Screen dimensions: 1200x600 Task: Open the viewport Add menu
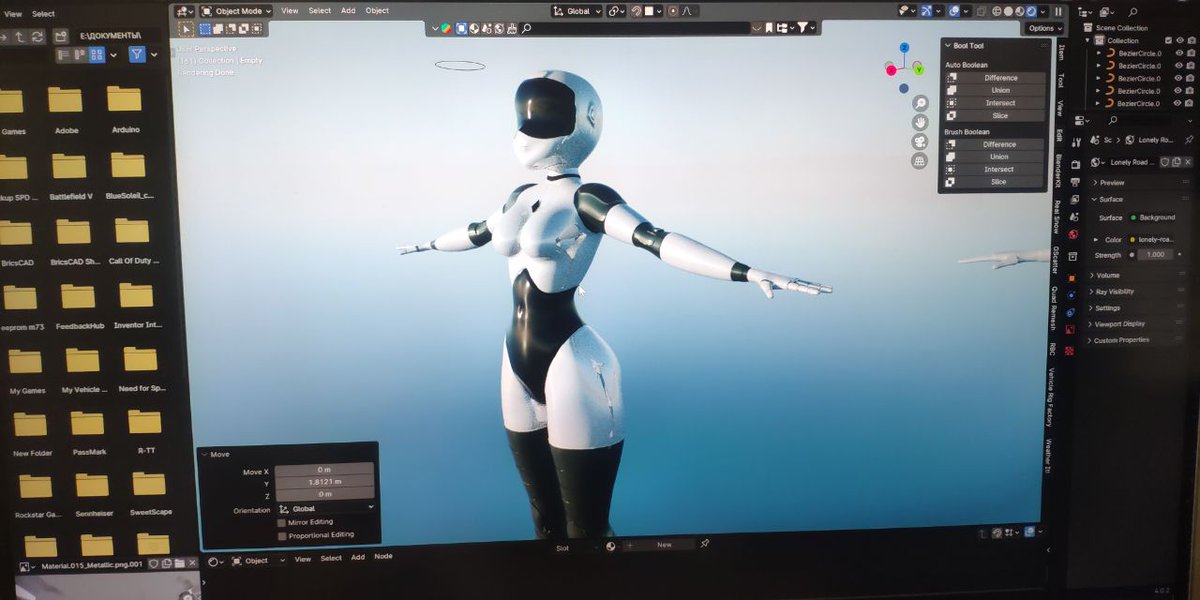348,11
